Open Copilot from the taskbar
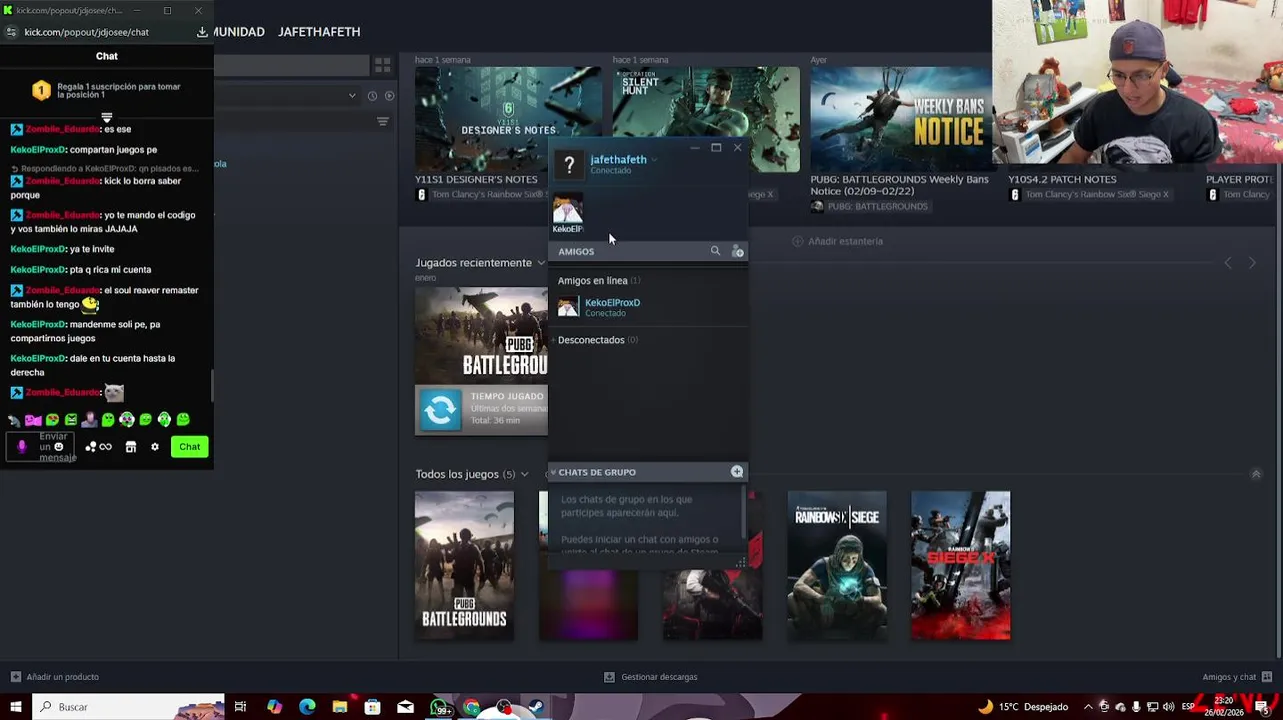Image resolution: width=1283 pixels, height=720 pixels. 274,707
